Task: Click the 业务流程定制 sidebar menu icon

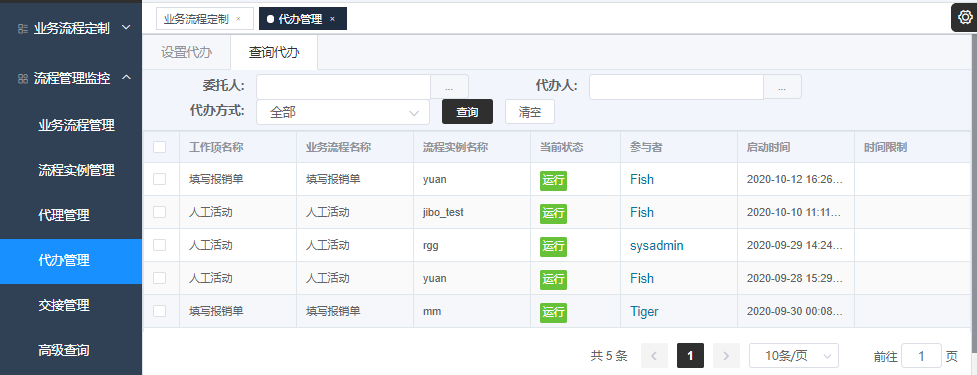Action: 23,29
